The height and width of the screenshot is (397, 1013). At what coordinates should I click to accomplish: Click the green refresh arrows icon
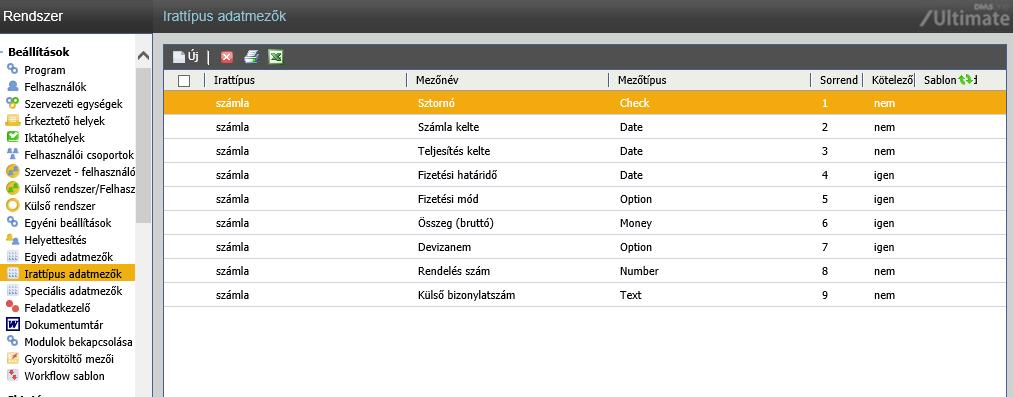click(965, 79)
